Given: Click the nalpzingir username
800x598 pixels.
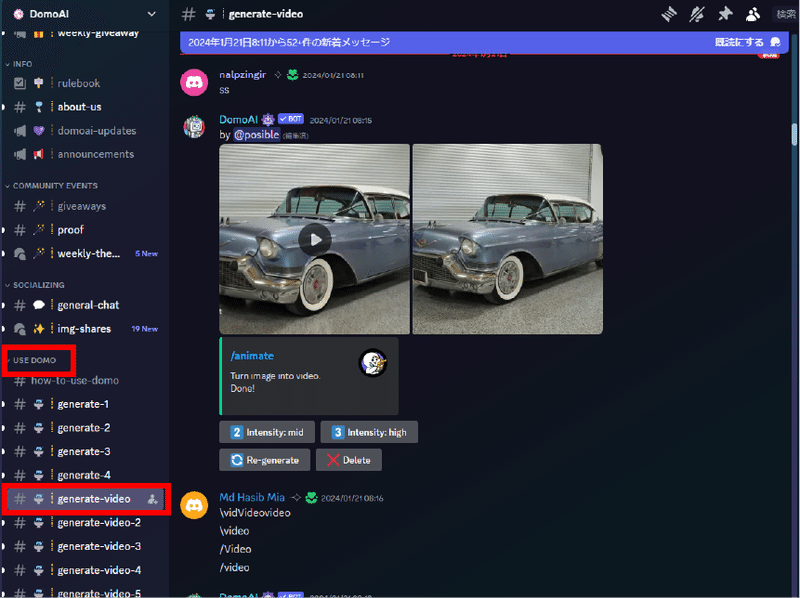Looking at the screenshot, I should pyautogui.click(x=242, y=74).
